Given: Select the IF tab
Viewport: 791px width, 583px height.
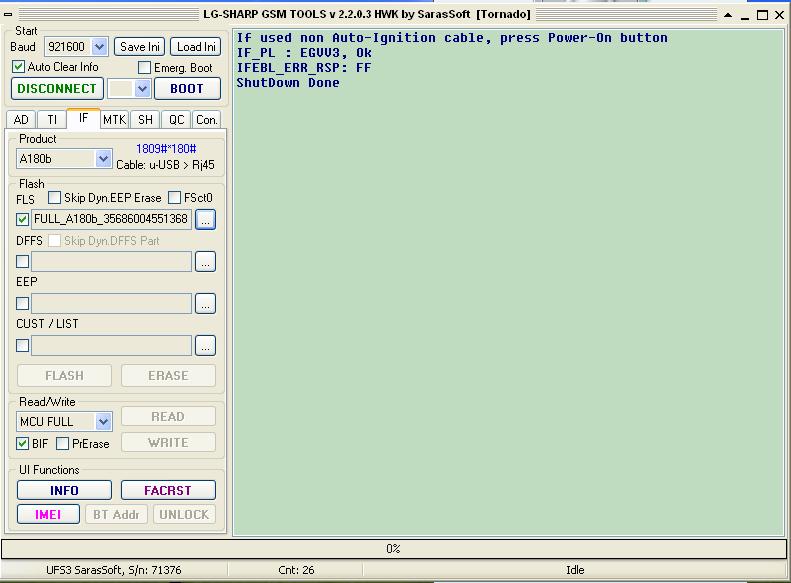Looking at the screenshot, I should [83, 118].
